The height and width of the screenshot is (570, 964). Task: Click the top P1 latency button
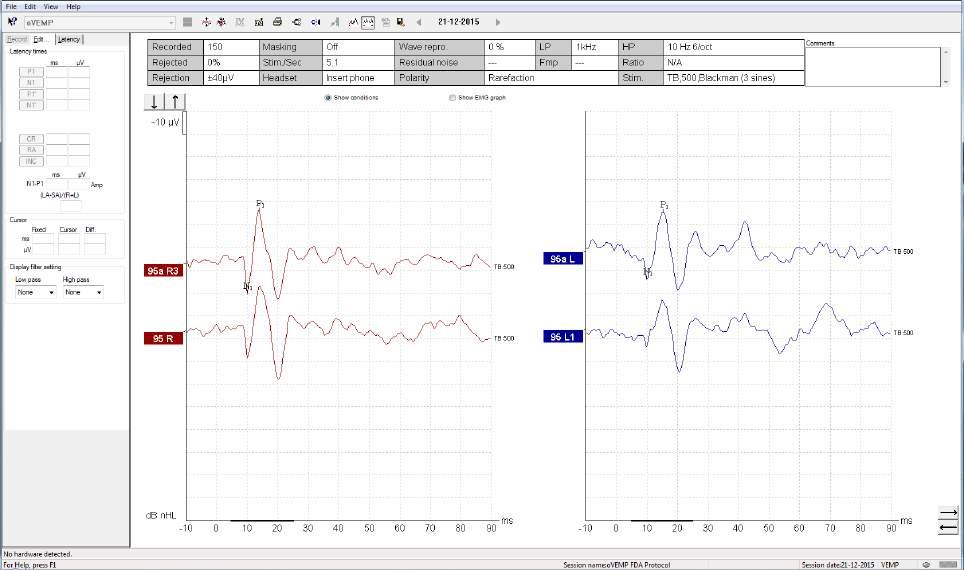(31, 71)
